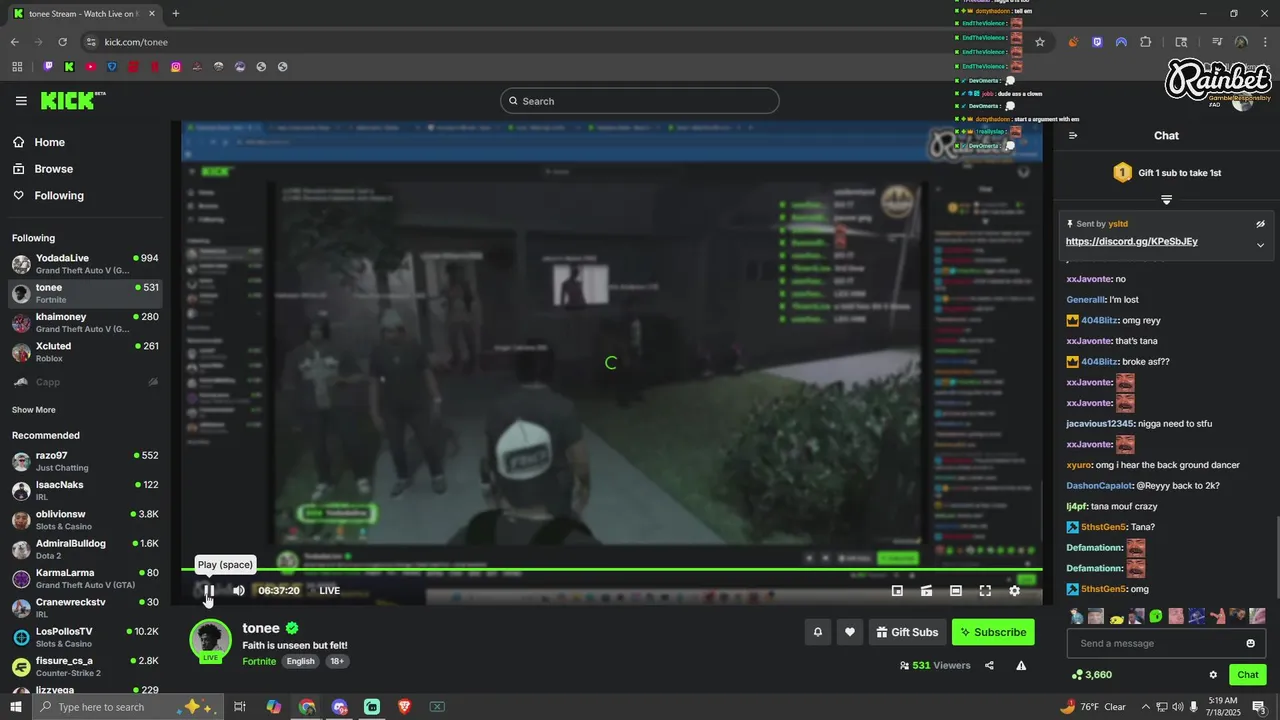Click the English language tag
Image resolution: width=1280 pixels, height=720 pixels.
[x=300, y=662]
